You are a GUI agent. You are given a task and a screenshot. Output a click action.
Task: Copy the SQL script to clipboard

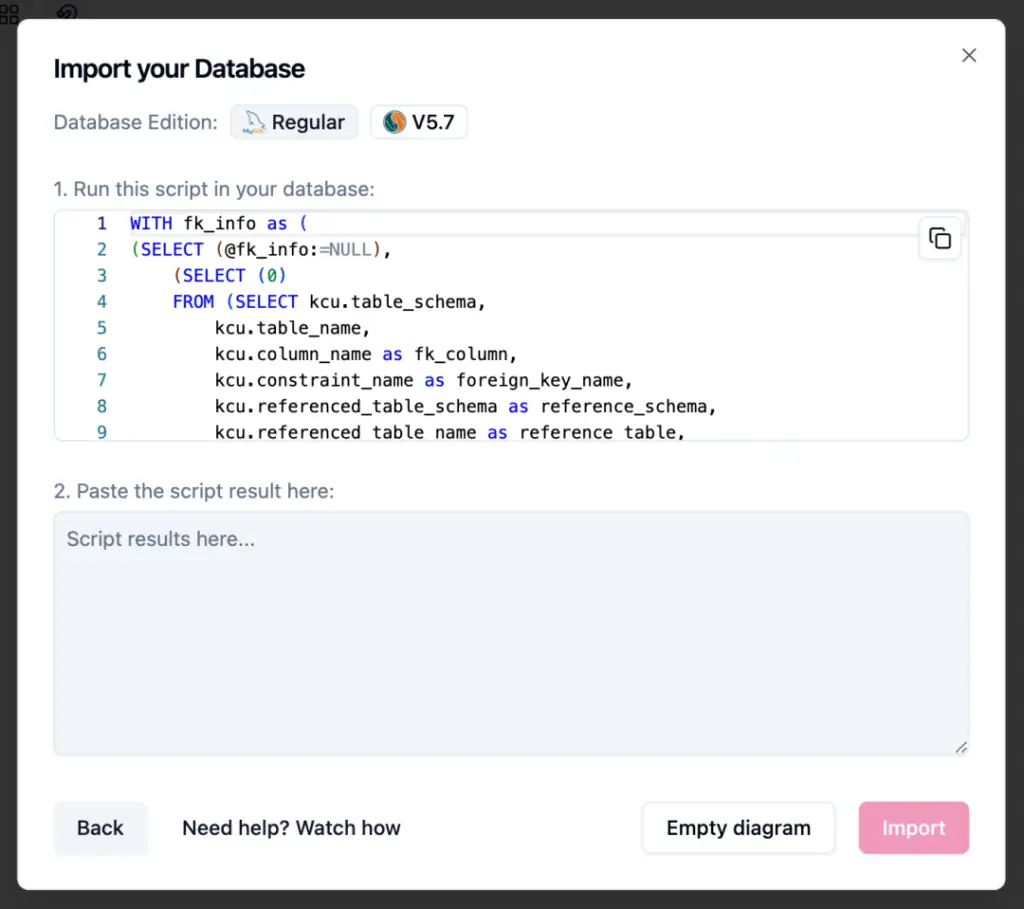pyautogui.click(x=939, y=238)
